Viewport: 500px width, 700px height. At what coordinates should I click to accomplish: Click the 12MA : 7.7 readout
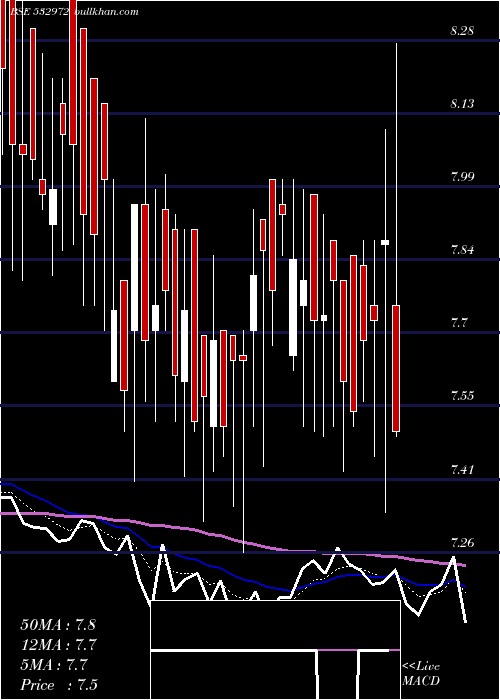pyautogui.click(x=59, y=645)
